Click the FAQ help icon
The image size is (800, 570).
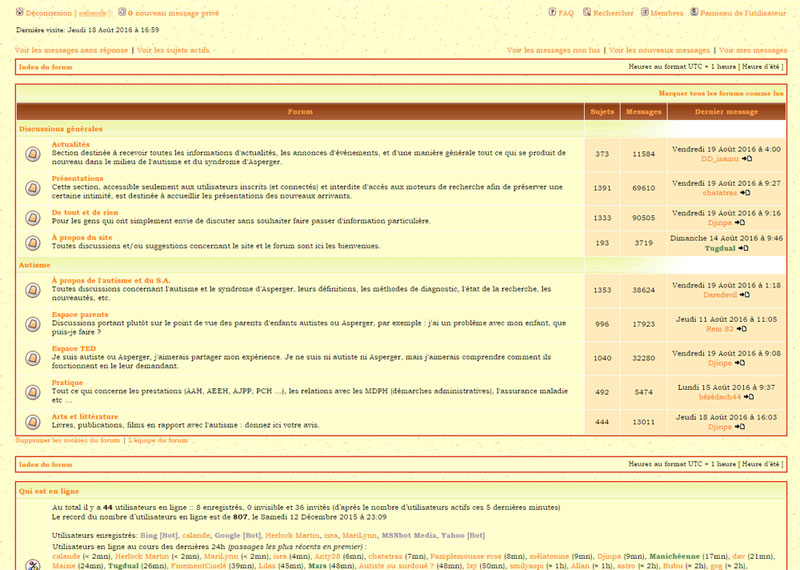point(552,12)
